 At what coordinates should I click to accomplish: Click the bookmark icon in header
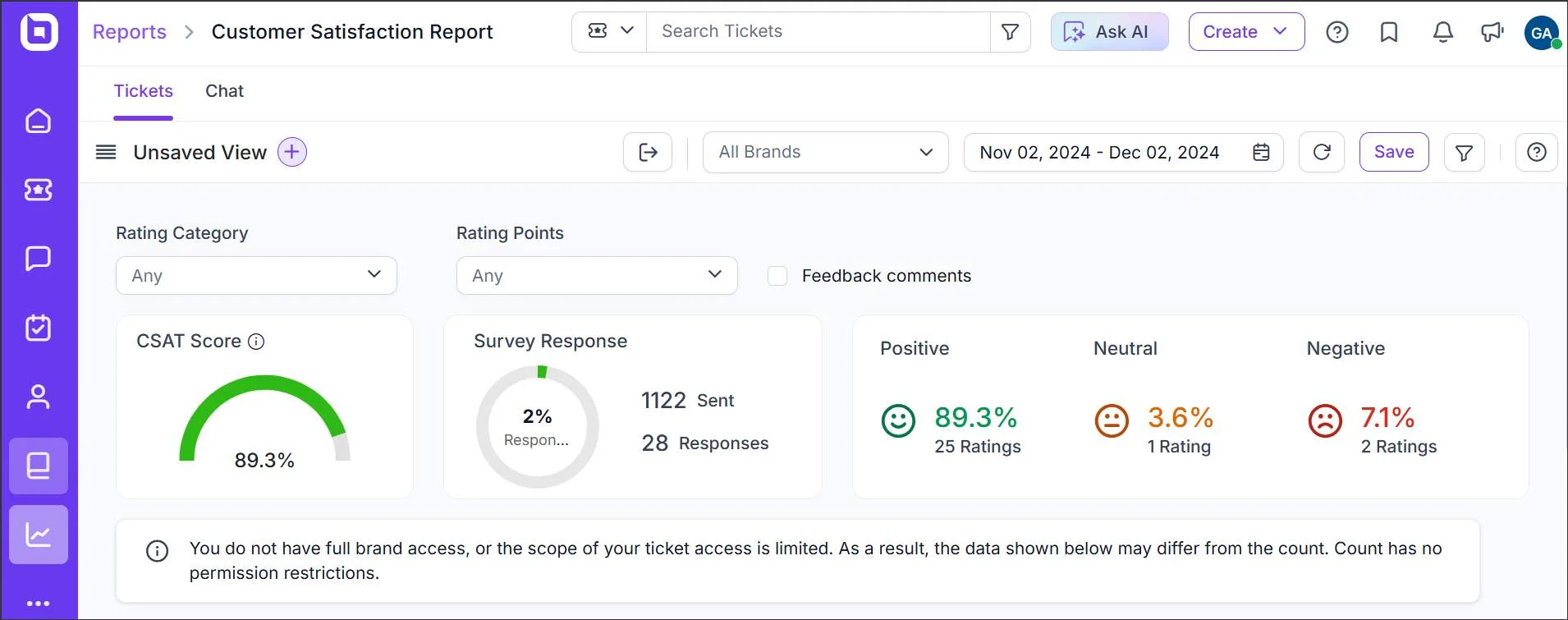(x=1389, y=32)
